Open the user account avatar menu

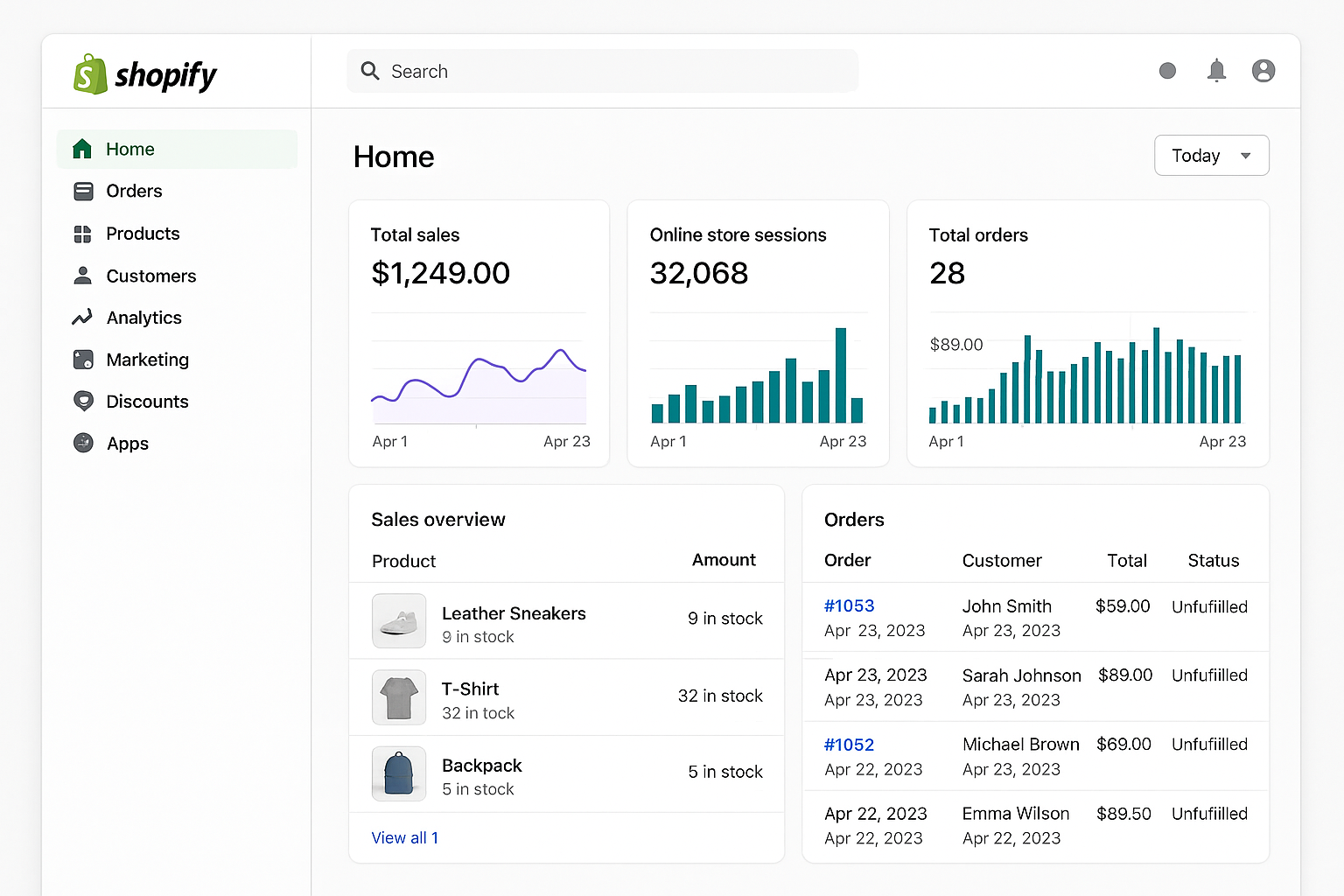click(x=1263, y=71)
